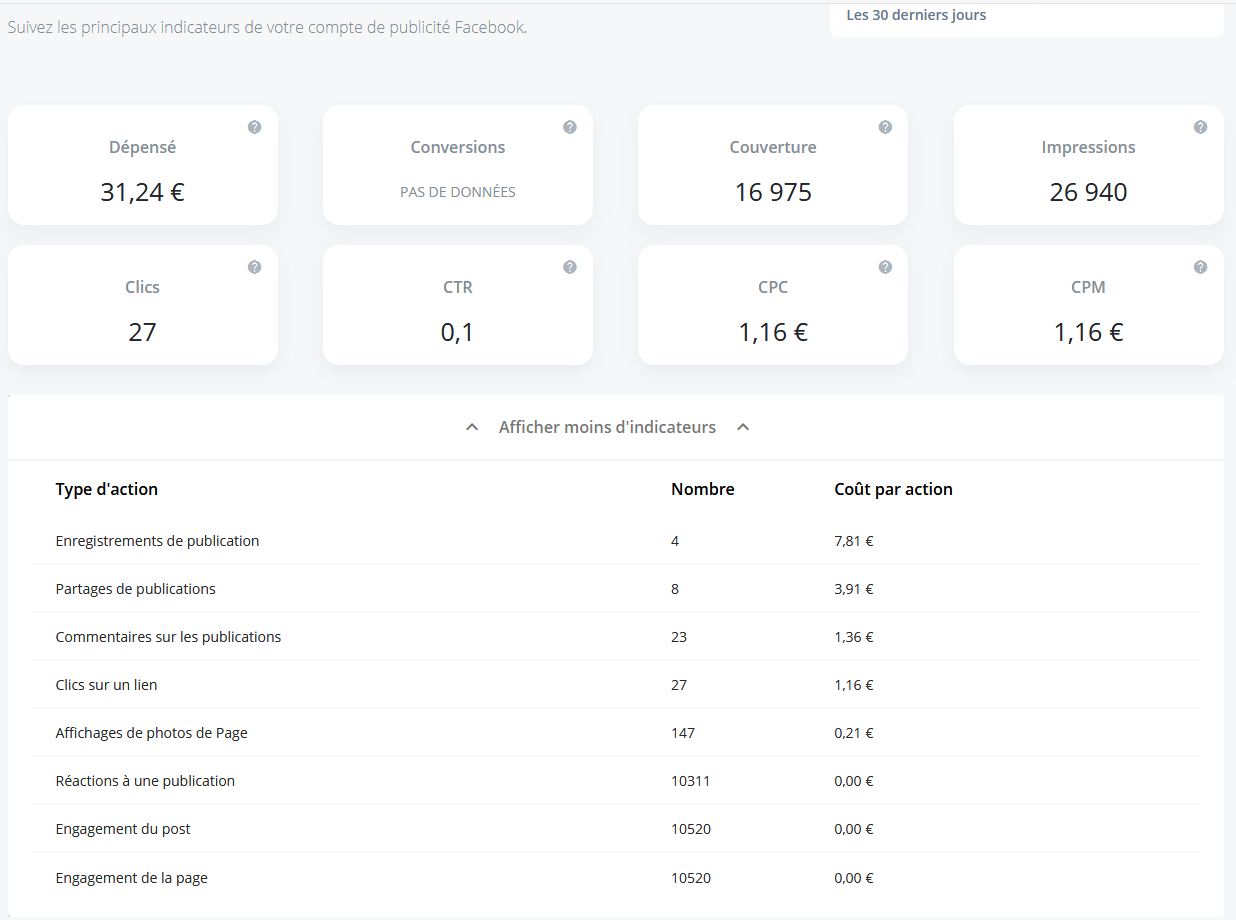This screenshot has width=1236, height=920.
Task: Click the Type d'action column header
Action: pos(107,489)
